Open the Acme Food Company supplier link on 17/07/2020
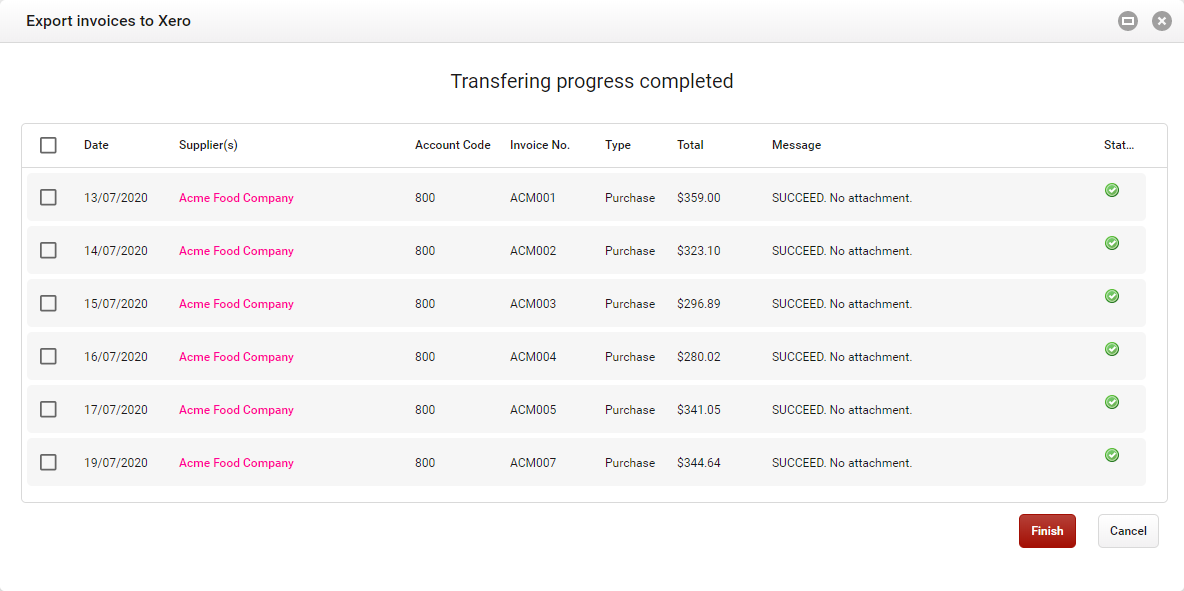This screenshot has width=1184, height=591. [x=236, y=410]
